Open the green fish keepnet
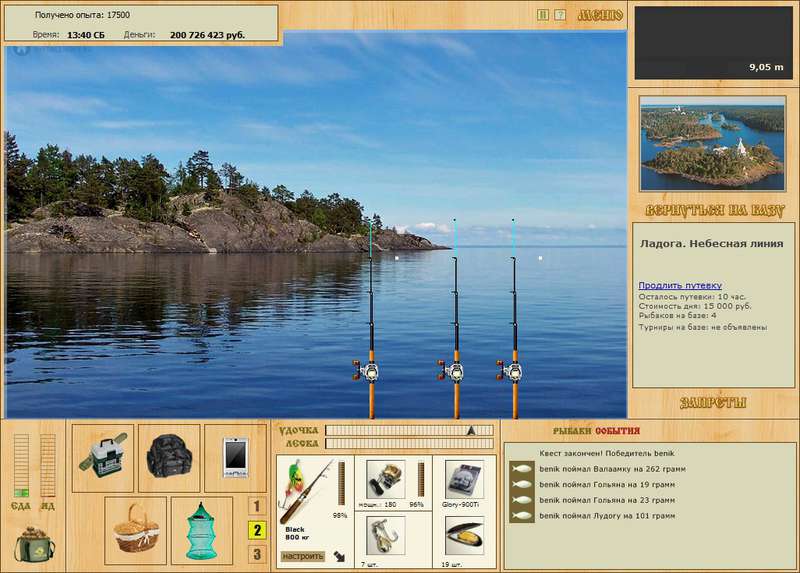The height and width of the screenshot is (573, 800). pos(202,530)
